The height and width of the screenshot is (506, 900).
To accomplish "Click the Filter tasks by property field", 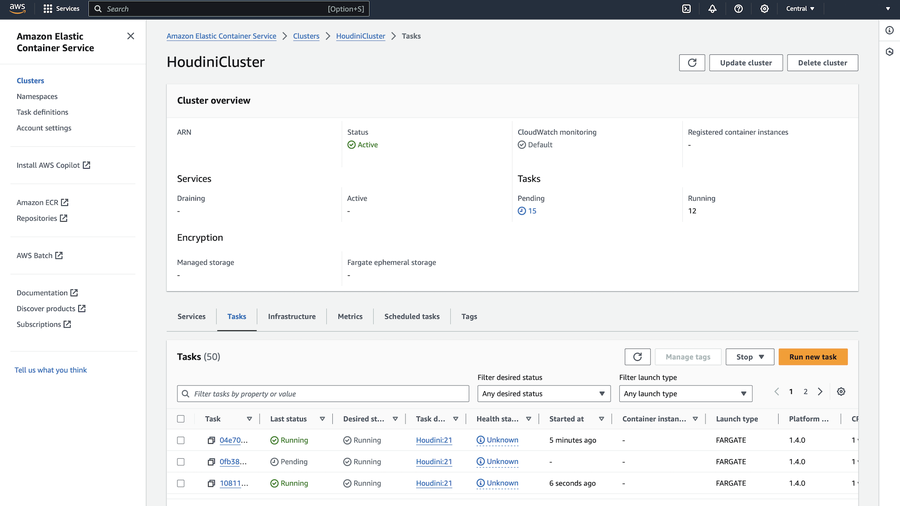I will tap(323, 394).
